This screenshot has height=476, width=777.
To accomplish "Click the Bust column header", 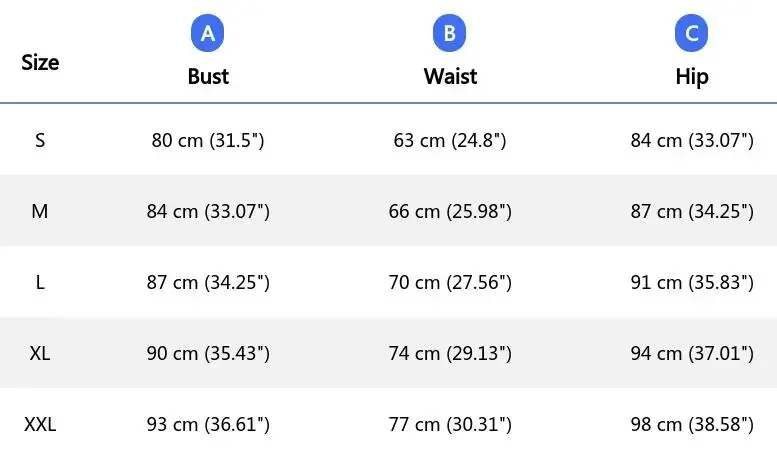I will coord(208,76).
